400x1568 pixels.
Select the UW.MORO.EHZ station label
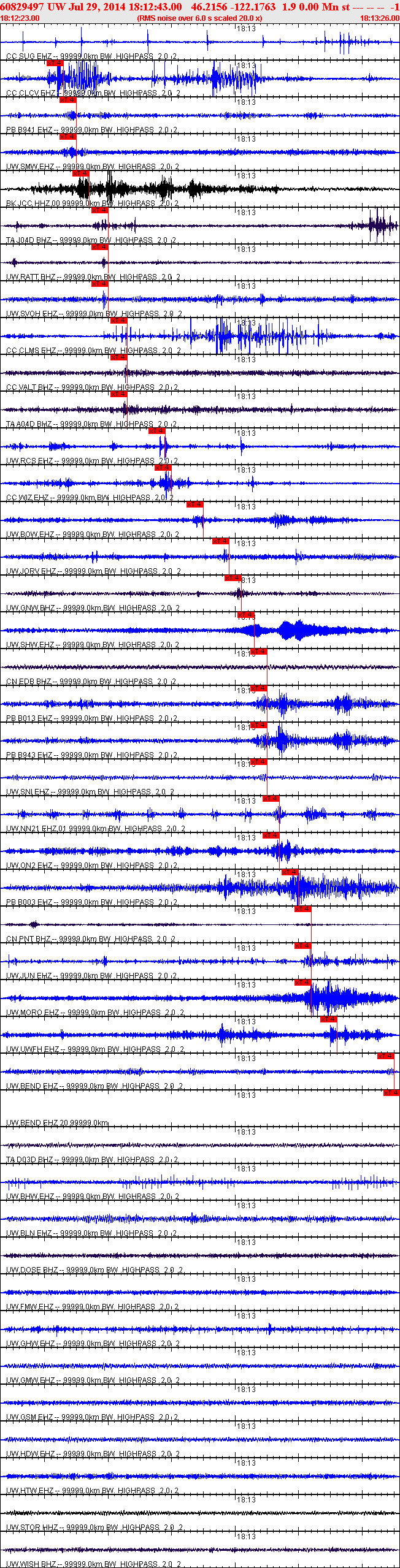95,1013
